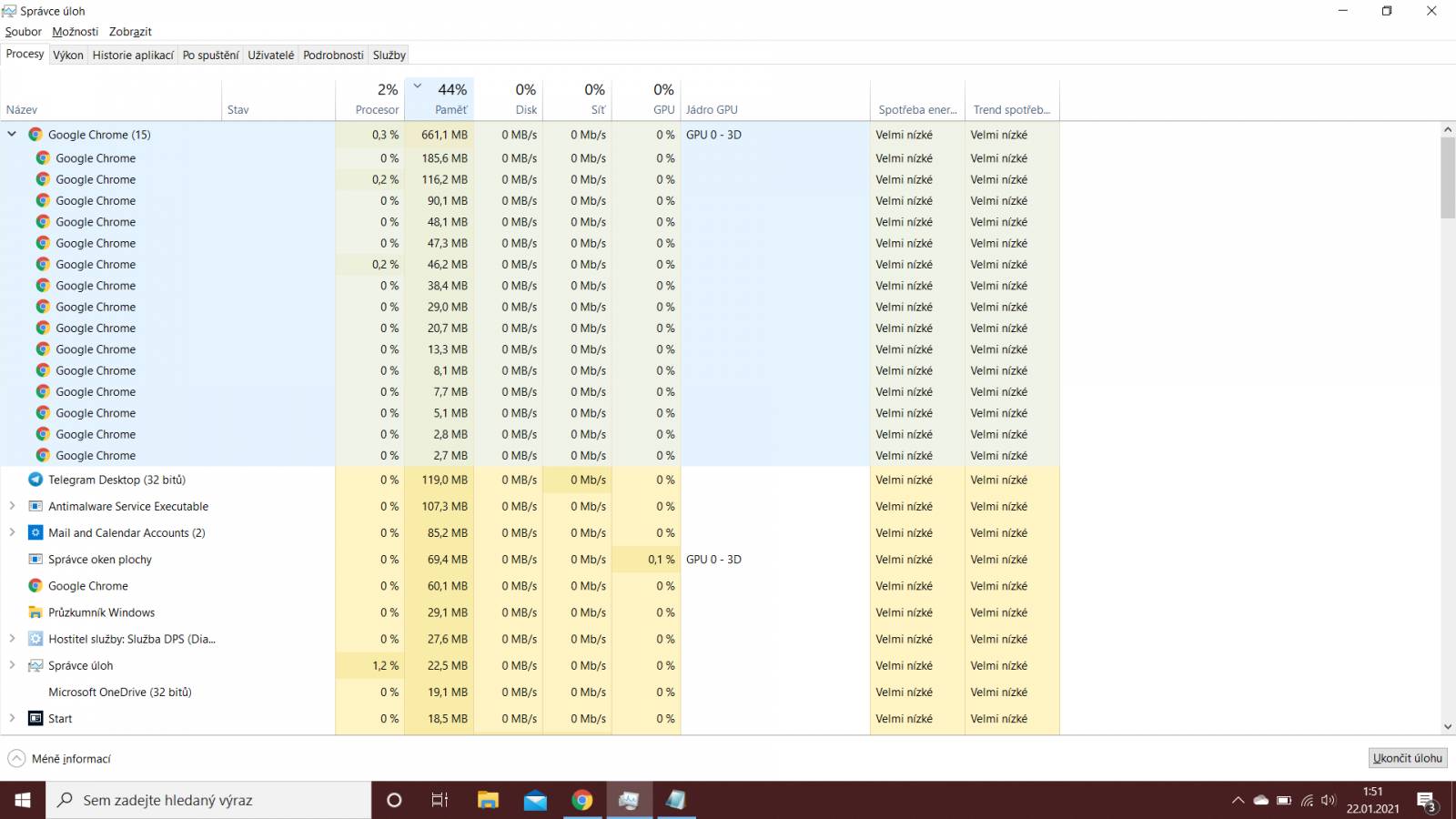
Task: Sort by the Název column header
Action: coord(111,100)
